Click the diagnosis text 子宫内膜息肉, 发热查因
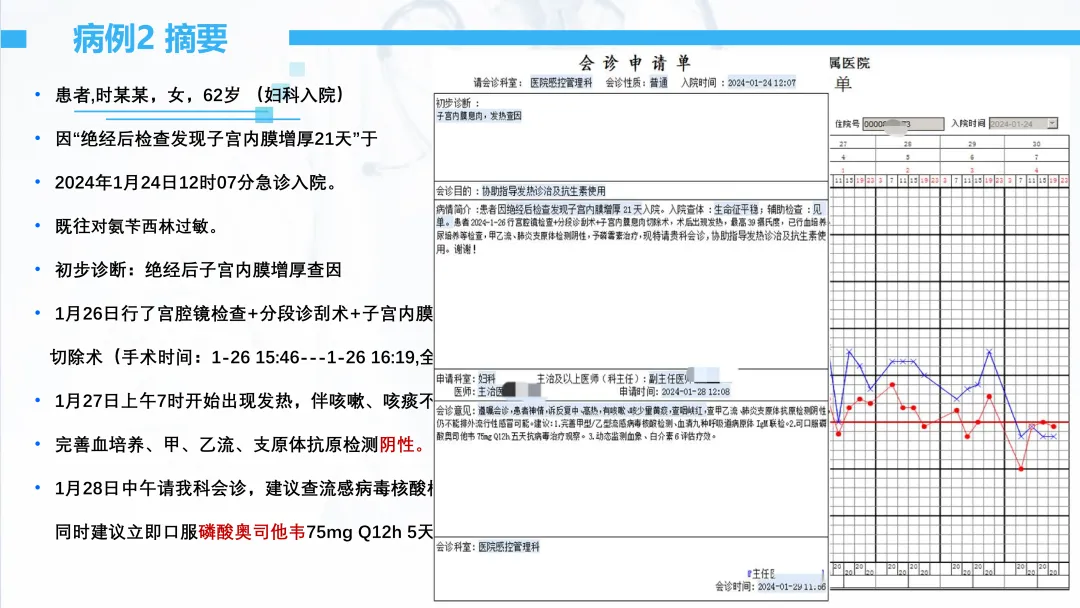This screenshot has height=608, width=1080. [479, 116]
